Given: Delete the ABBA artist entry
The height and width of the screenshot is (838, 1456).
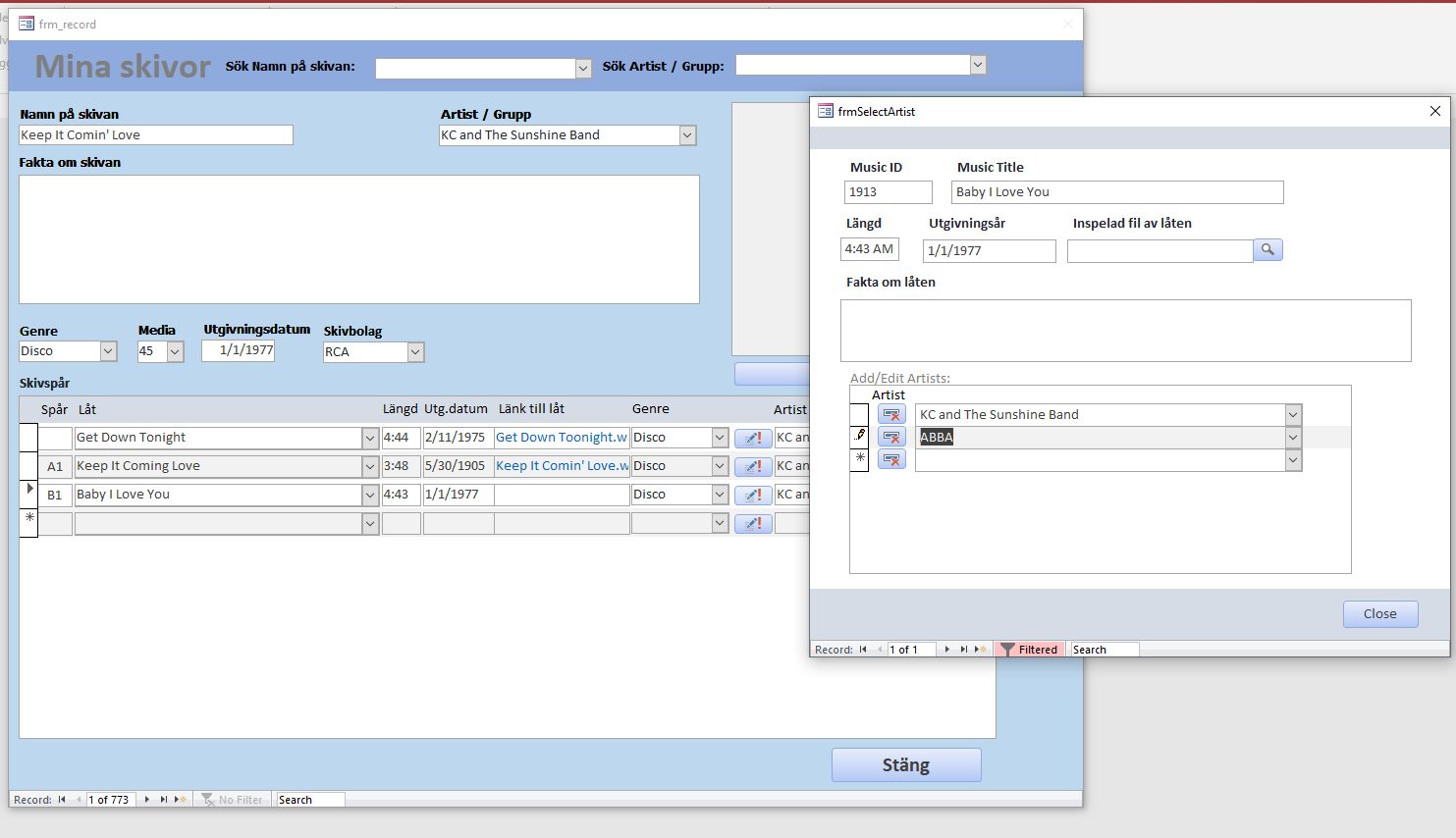Looking at the screenshot, I should click(891, 438).
